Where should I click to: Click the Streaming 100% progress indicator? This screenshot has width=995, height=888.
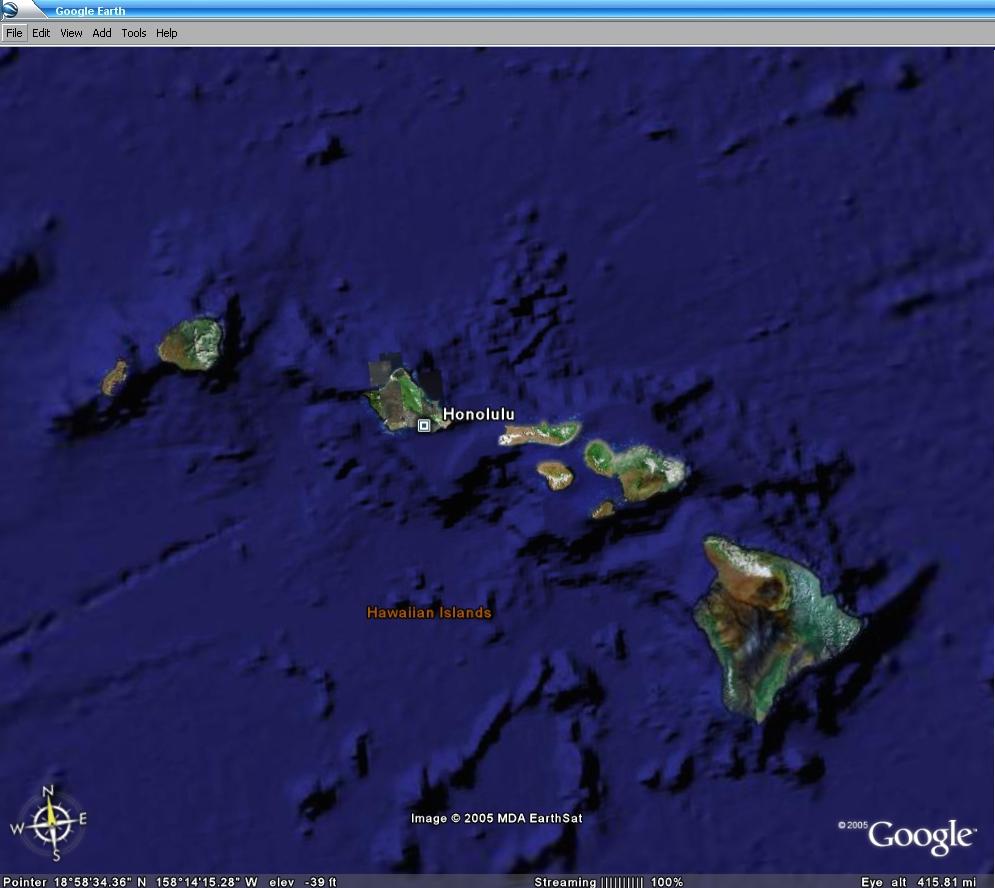tap(609, 882)
